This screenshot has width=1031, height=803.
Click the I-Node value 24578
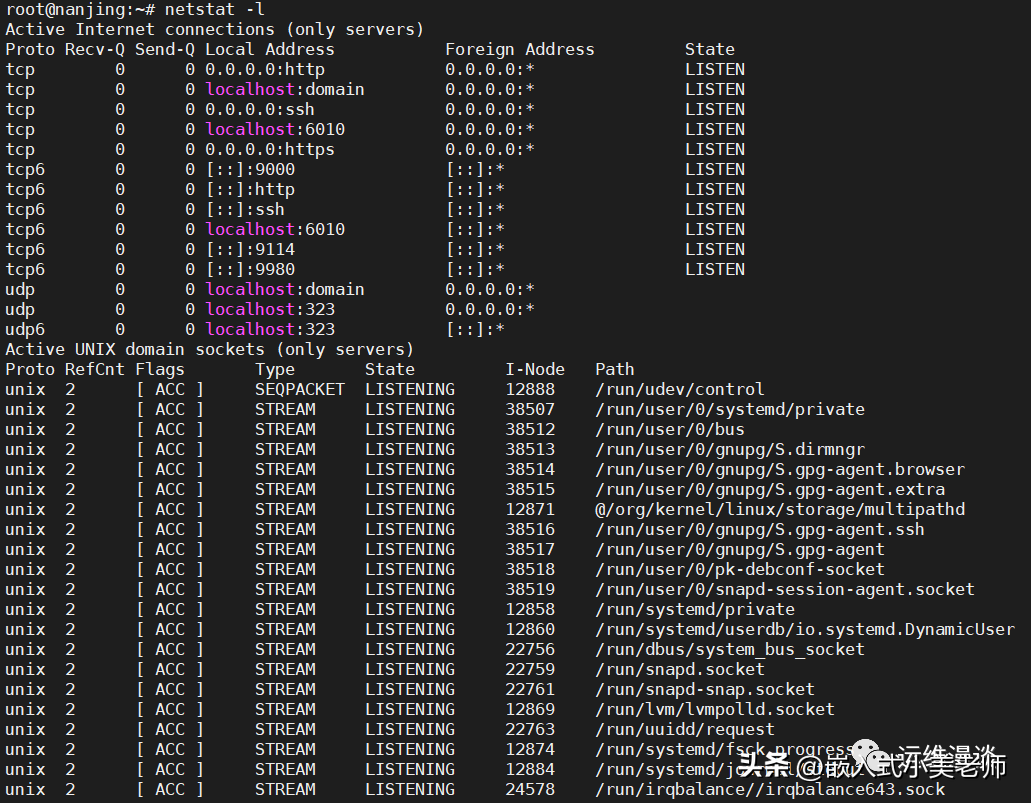pyautogui.click(x=529, y=789)
